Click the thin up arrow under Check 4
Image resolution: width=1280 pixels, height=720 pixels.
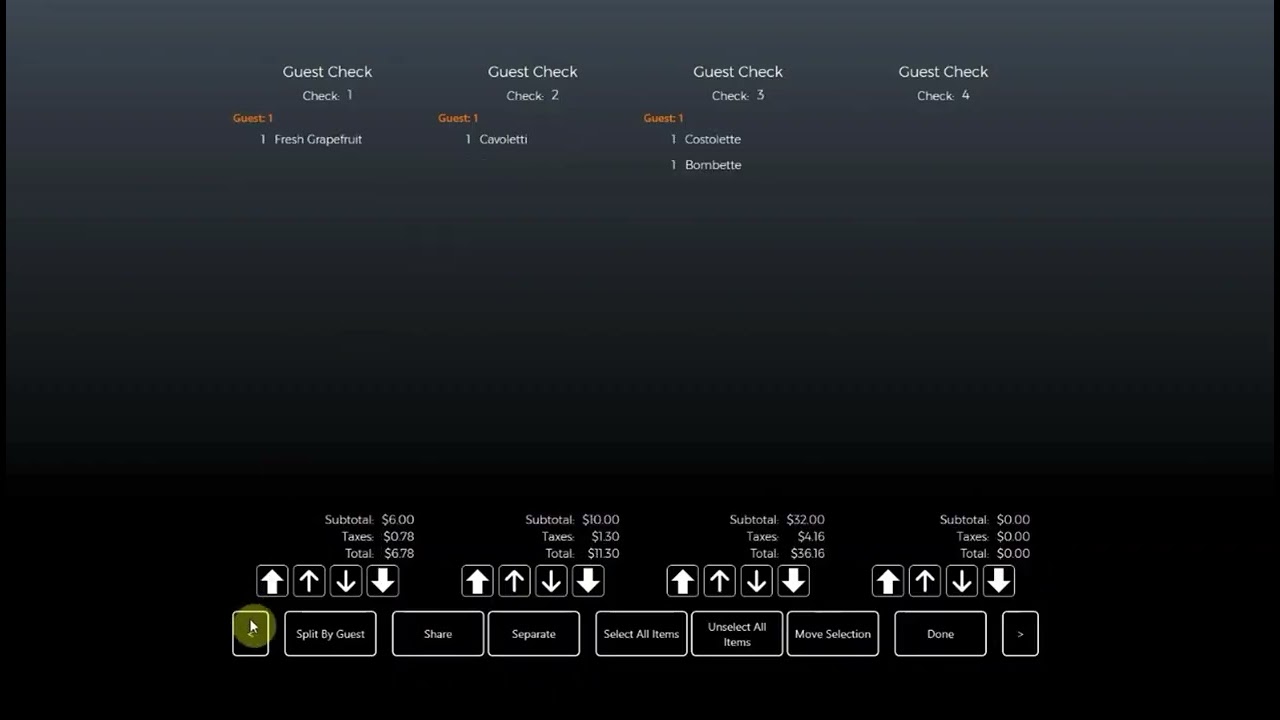pos(925,581)
